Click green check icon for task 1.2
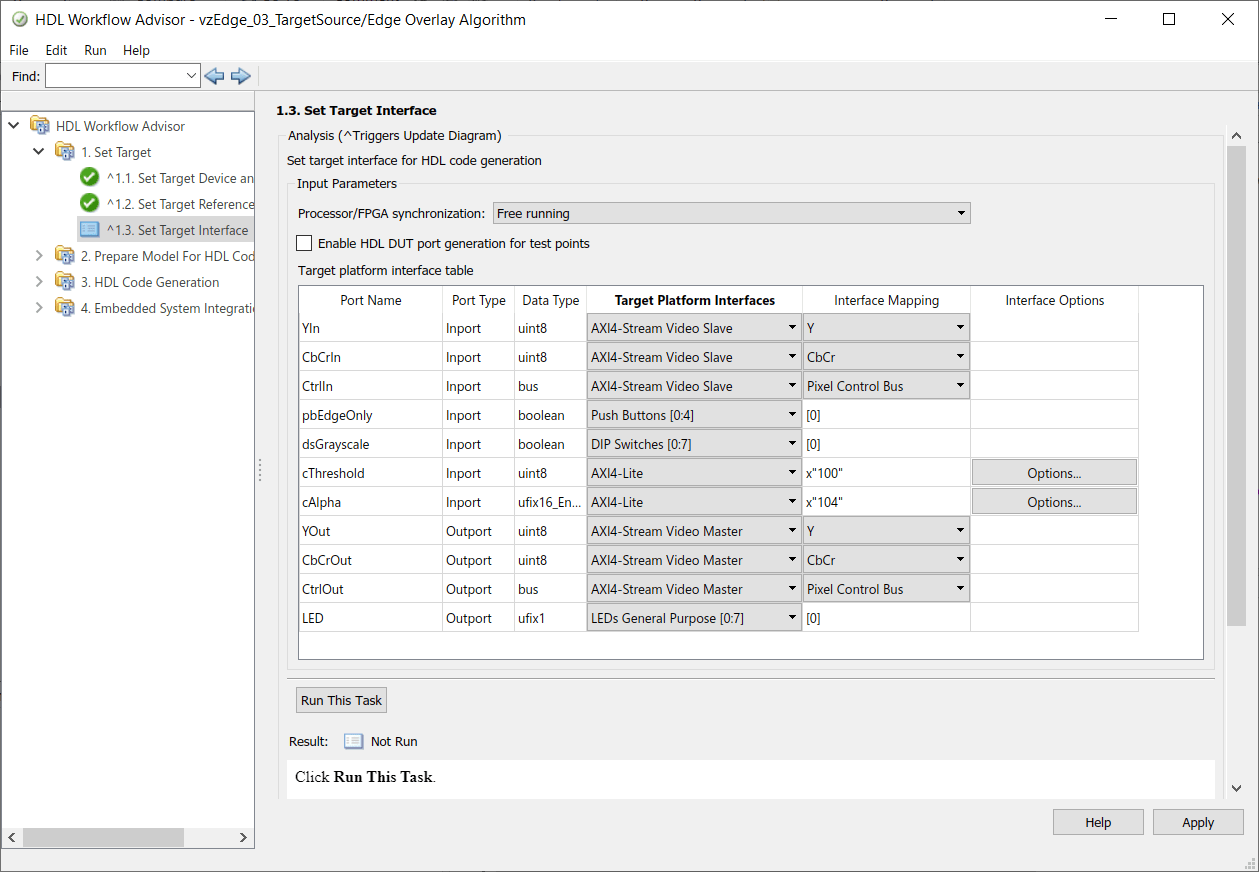1259x872 pixels. pos(90,204)
